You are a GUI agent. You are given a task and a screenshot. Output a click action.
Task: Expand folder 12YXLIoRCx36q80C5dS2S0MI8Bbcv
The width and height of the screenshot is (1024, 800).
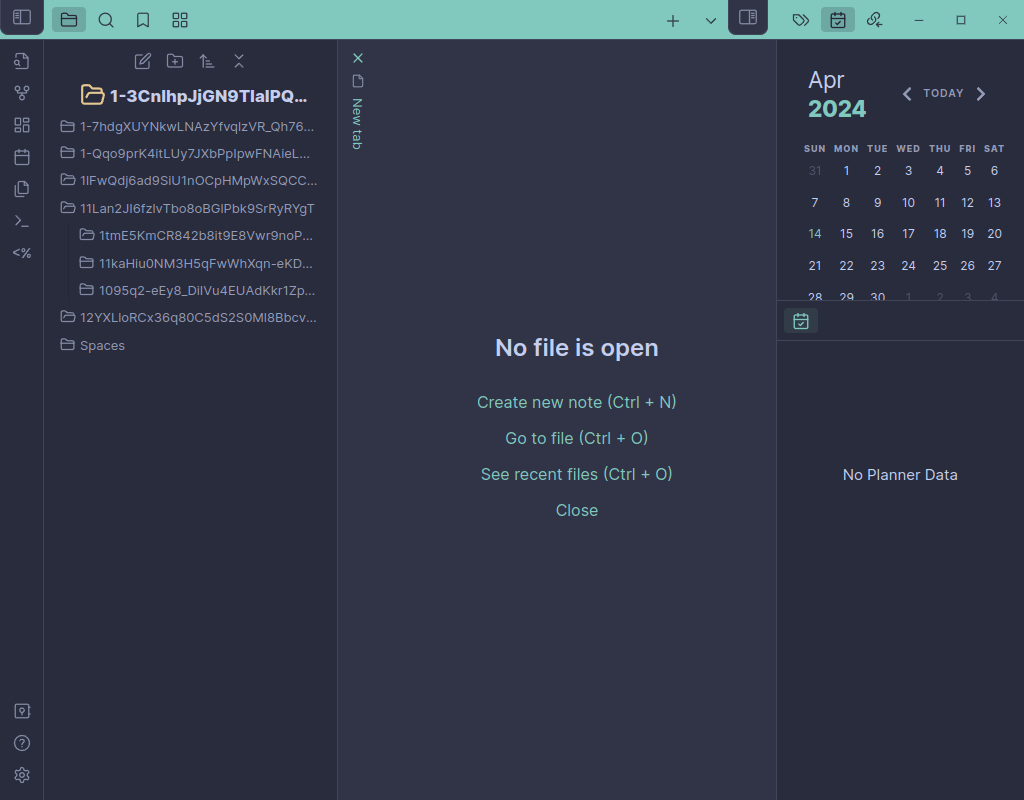coord(187,317)
